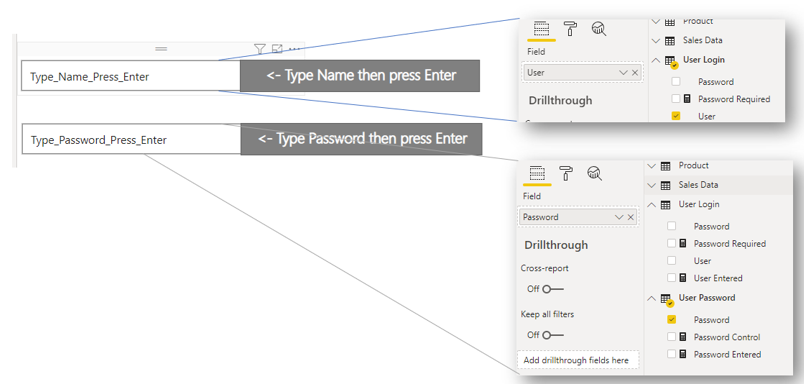The image size is (804, 384).
Task: Open Password field well dropdown chevron
Action: tap(619, 217)
